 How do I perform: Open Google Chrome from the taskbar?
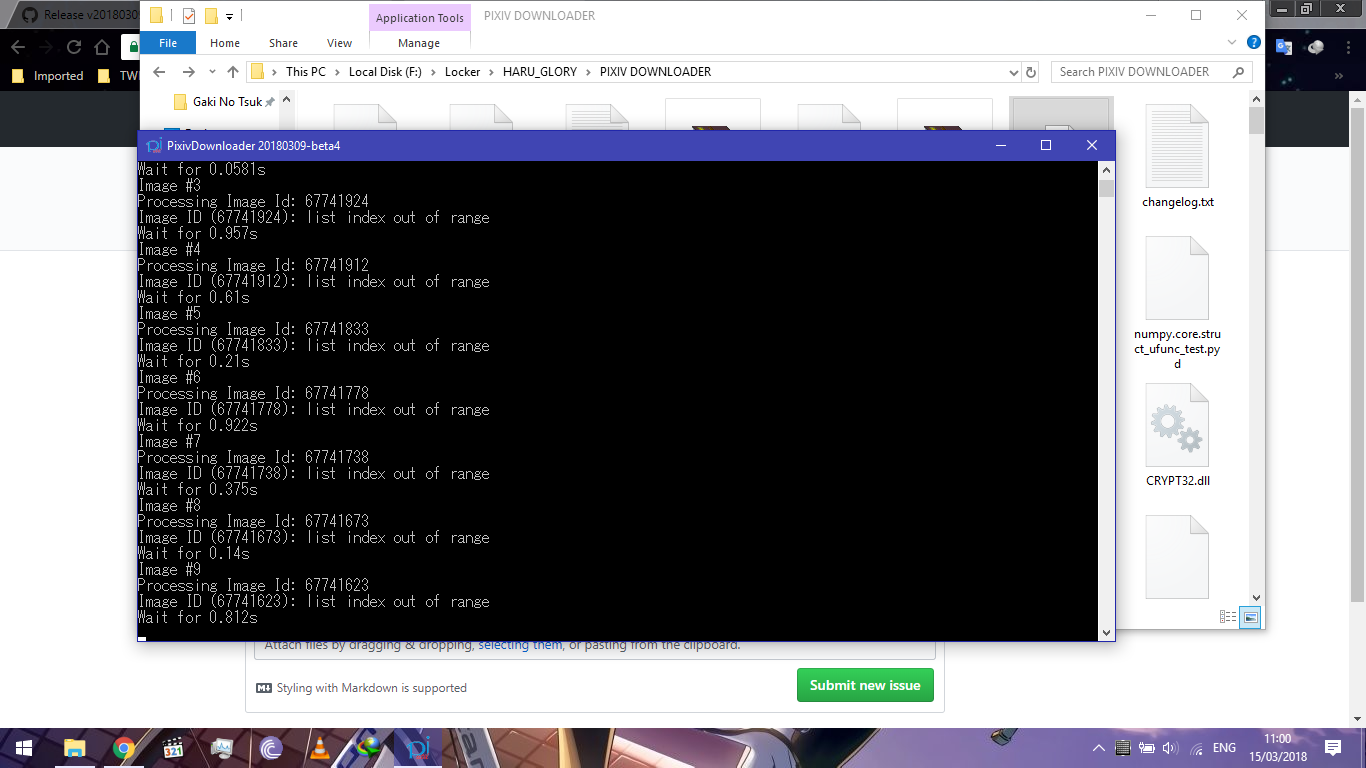122,747
